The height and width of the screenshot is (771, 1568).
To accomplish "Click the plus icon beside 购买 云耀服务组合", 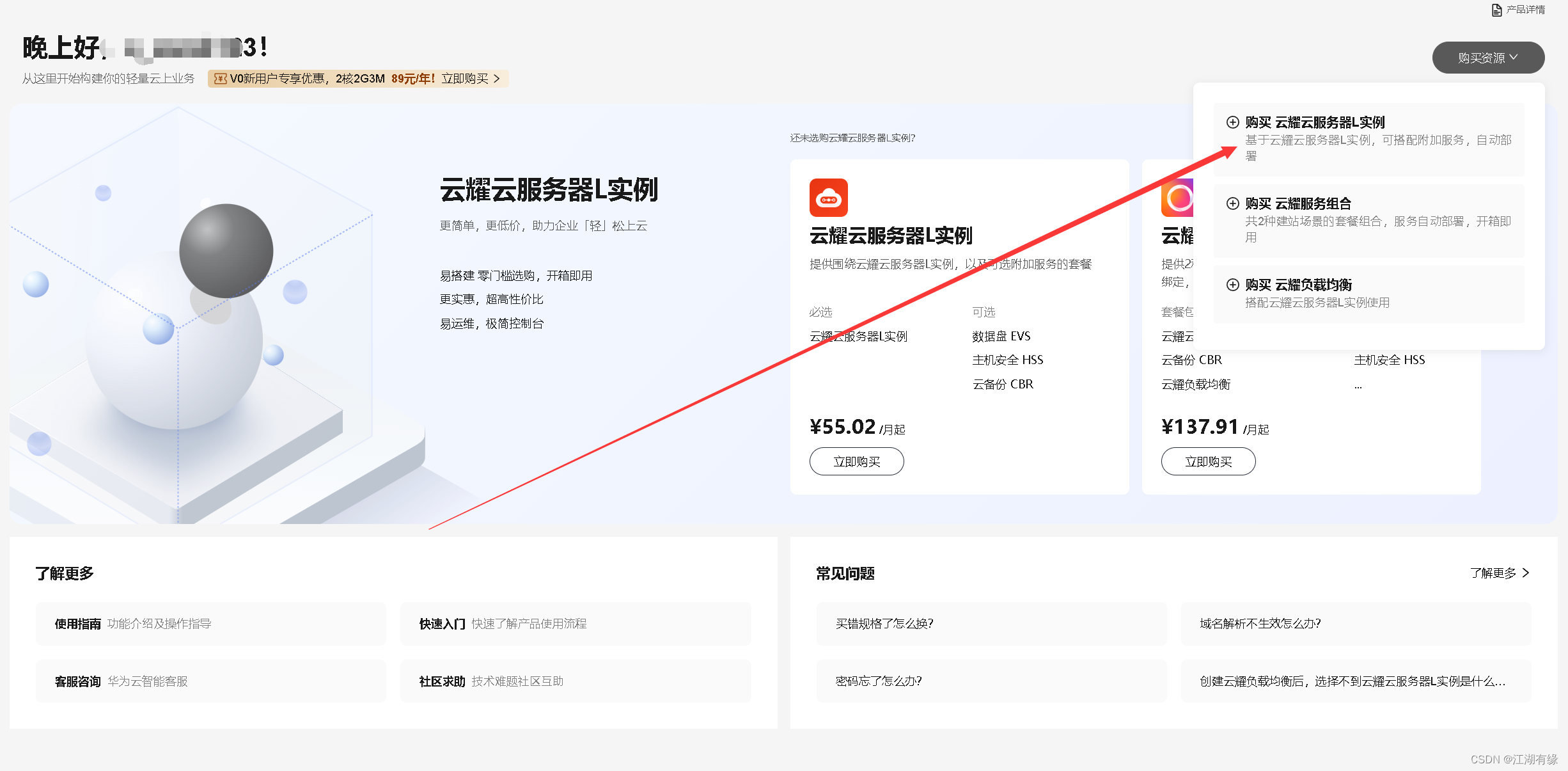I will 1232,203.
